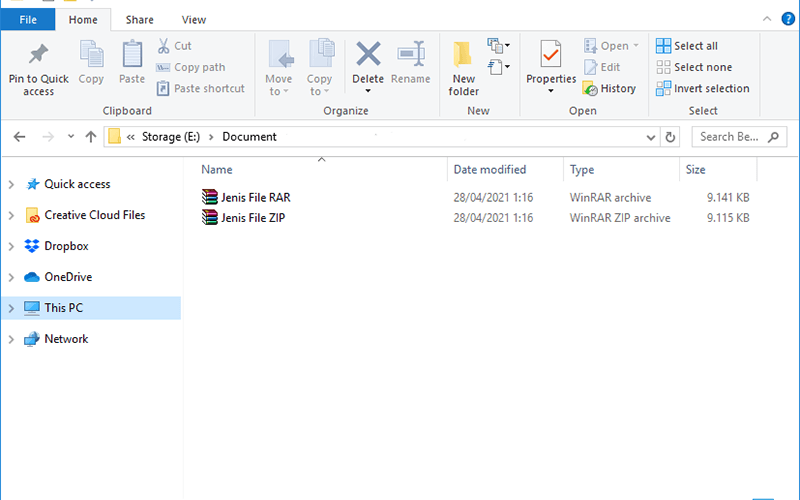Create a New folder
The height and width of the screenshot is (500, 800).
coord(463,68)
